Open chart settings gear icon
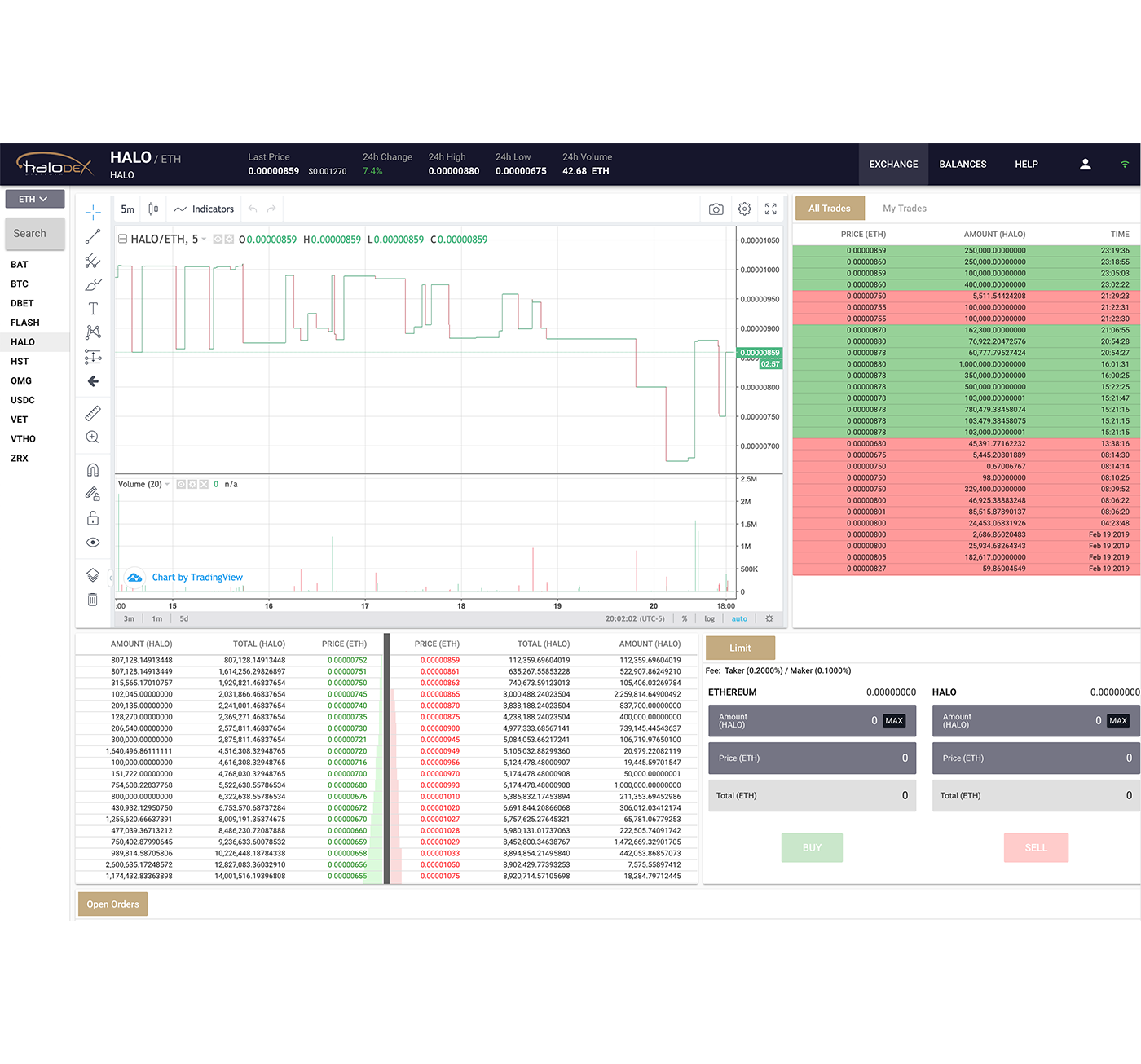The image size is (1141, 1064). [x=744, y=209]
